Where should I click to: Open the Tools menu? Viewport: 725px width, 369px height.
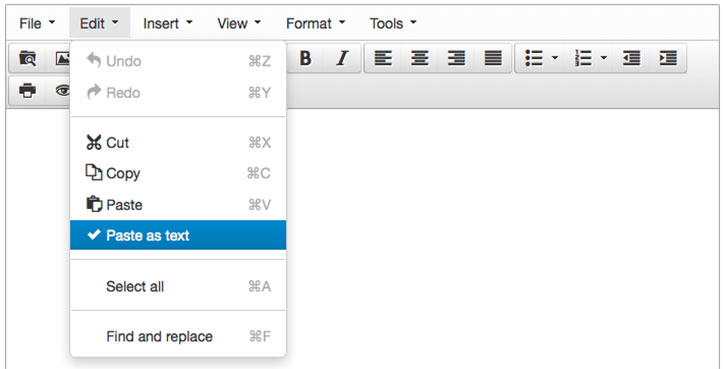[393, 23]
